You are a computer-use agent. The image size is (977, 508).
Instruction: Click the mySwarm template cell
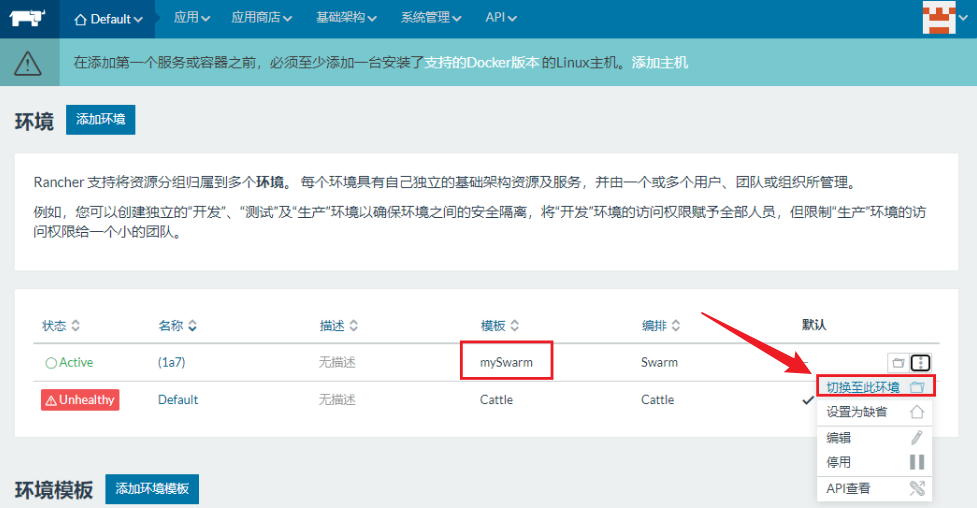click(x=506, y=363)
